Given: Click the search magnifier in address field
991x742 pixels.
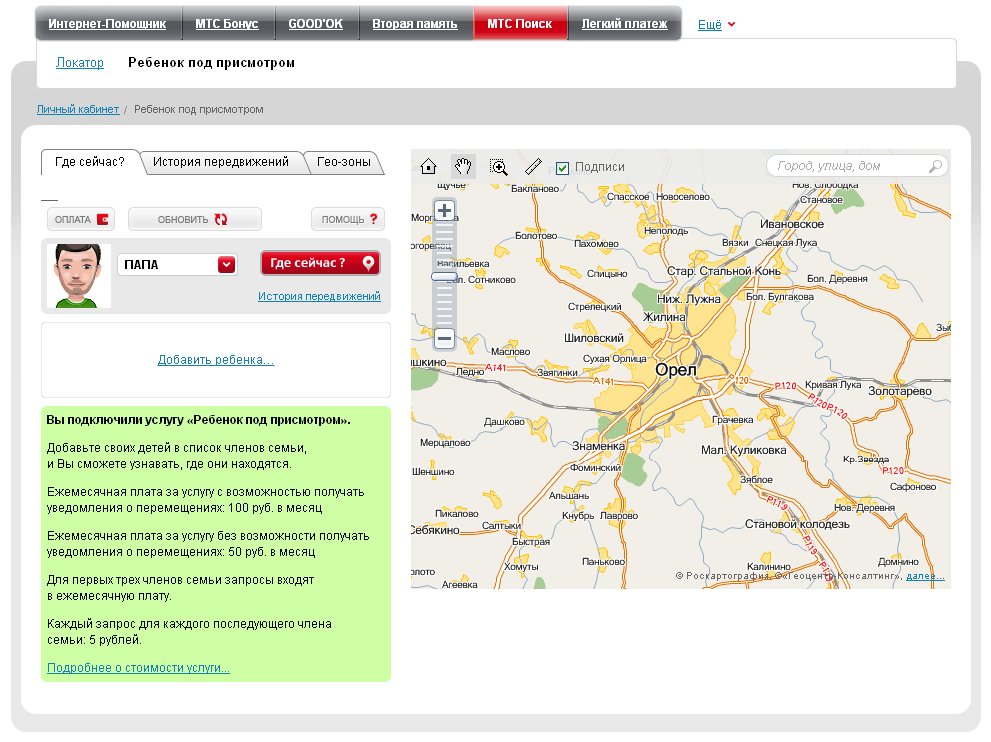Looking at the screenshot, I should [x=935, y=166].
